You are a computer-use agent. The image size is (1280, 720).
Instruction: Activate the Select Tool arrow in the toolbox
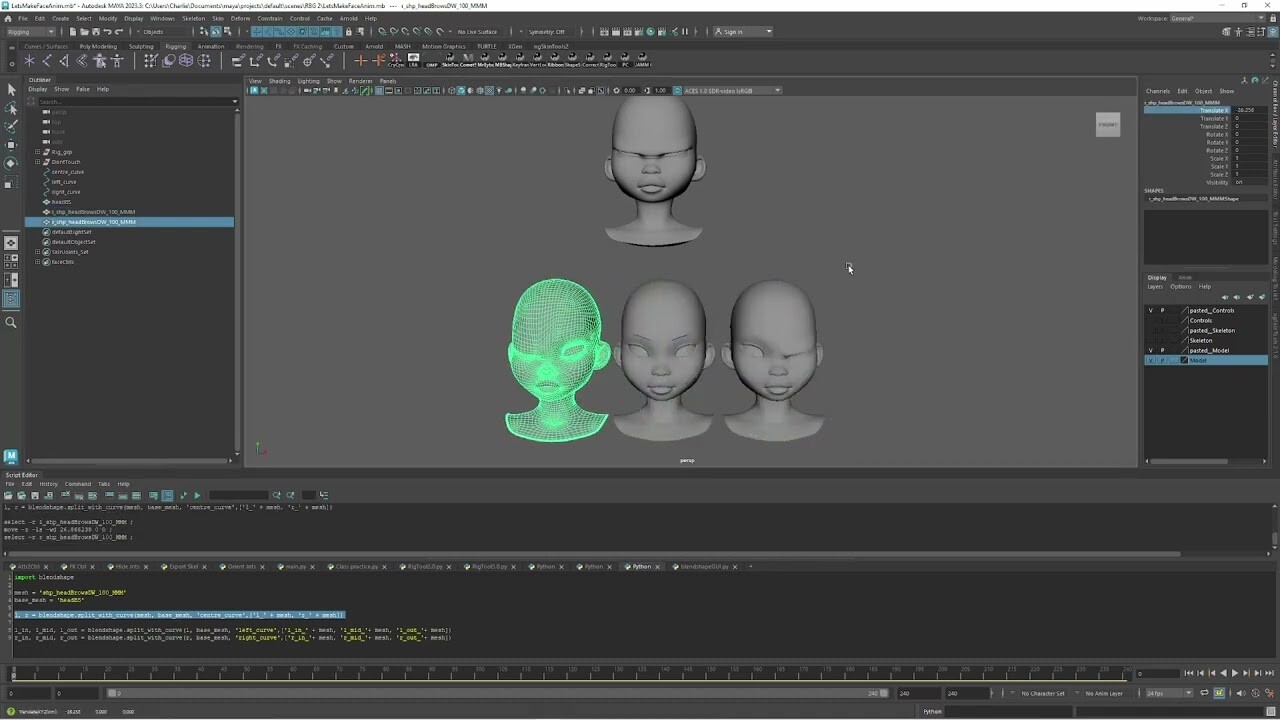(x=11, y=88)
